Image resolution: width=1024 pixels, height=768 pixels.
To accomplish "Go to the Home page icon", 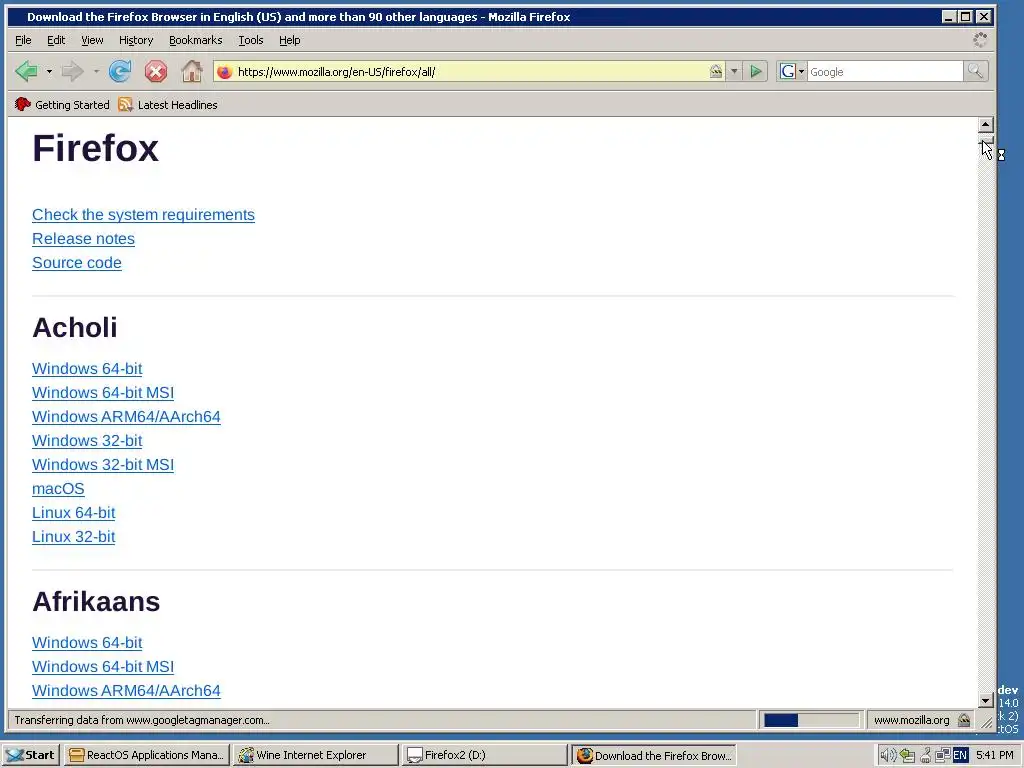I will point(191,71).
